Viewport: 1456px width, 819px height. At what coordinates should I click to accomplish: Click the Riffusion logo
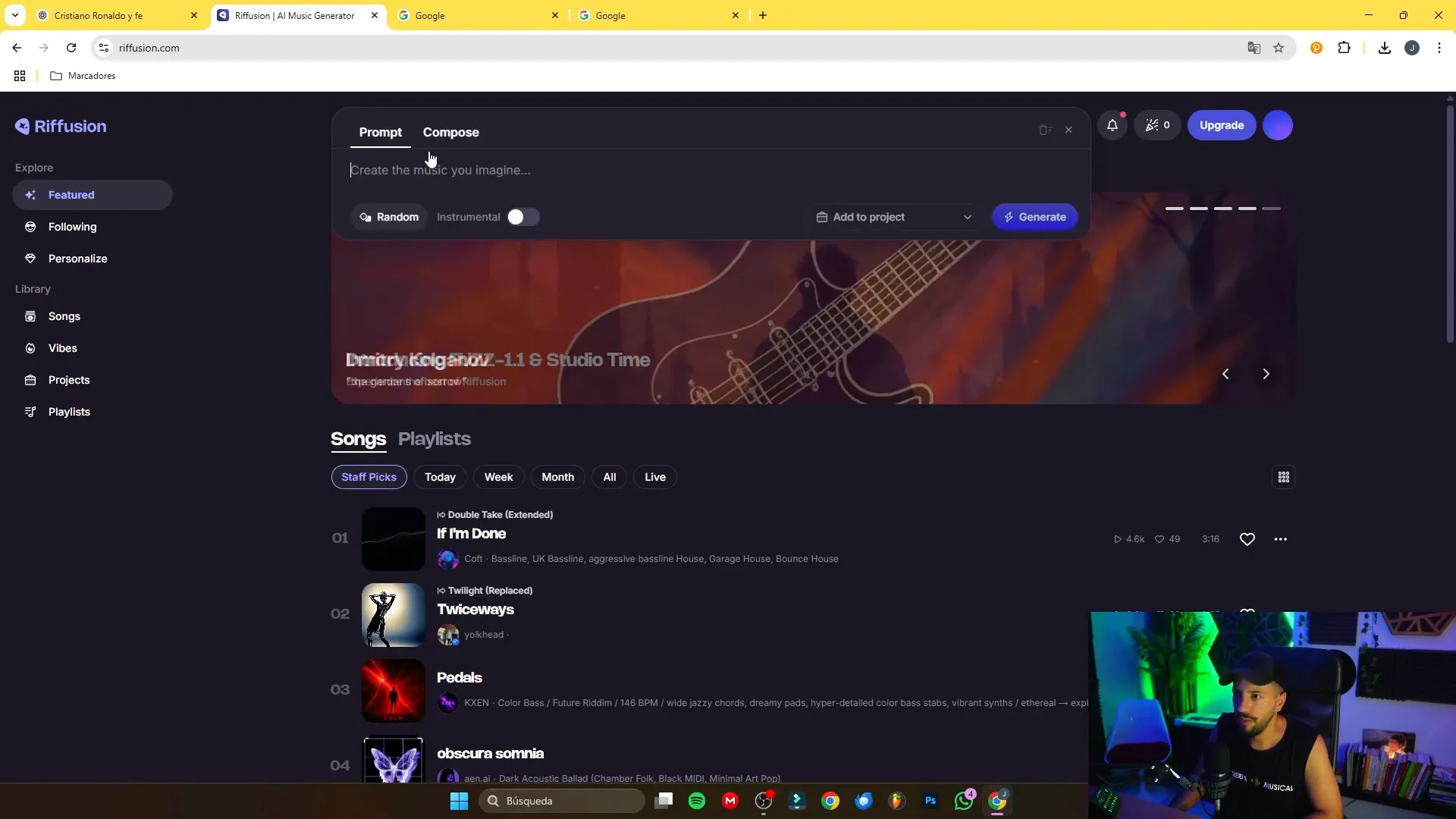[x=61, y=127]
